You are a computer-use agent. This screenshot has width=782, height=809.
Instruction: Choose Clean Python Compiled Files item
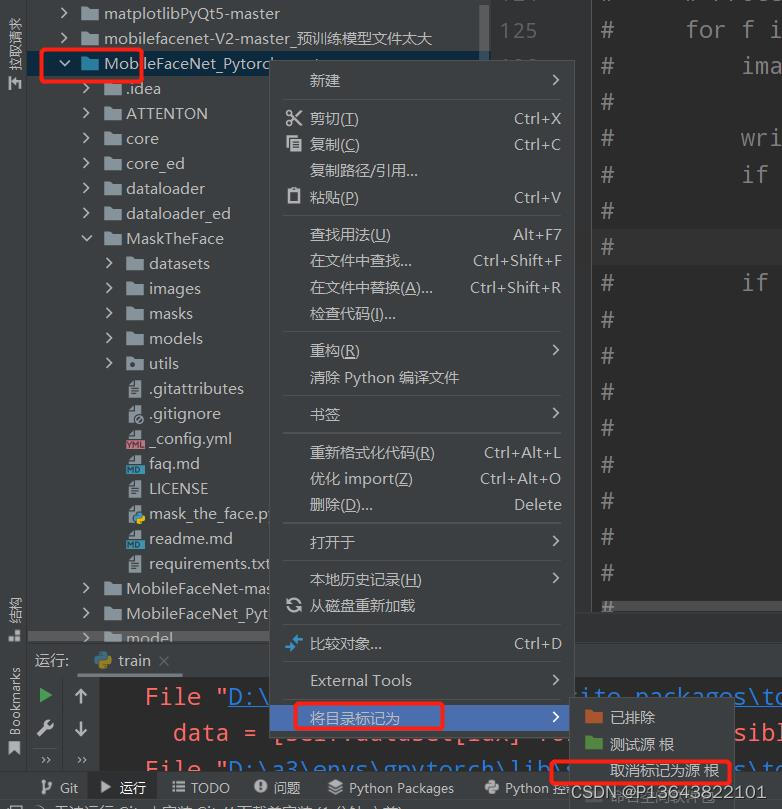click(422, 378)
